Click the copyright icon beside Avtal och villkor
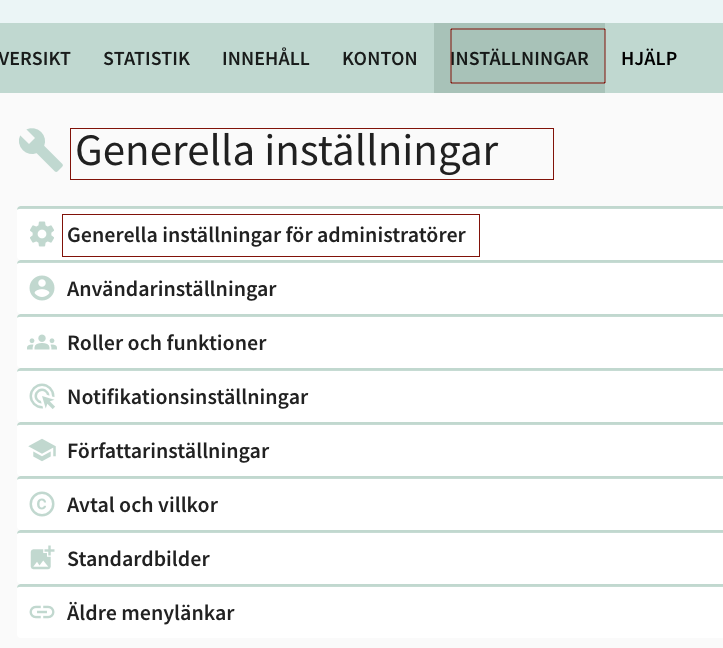Image resolution: width=723 pixels, height=648 pixels. (x=41, y=505)
